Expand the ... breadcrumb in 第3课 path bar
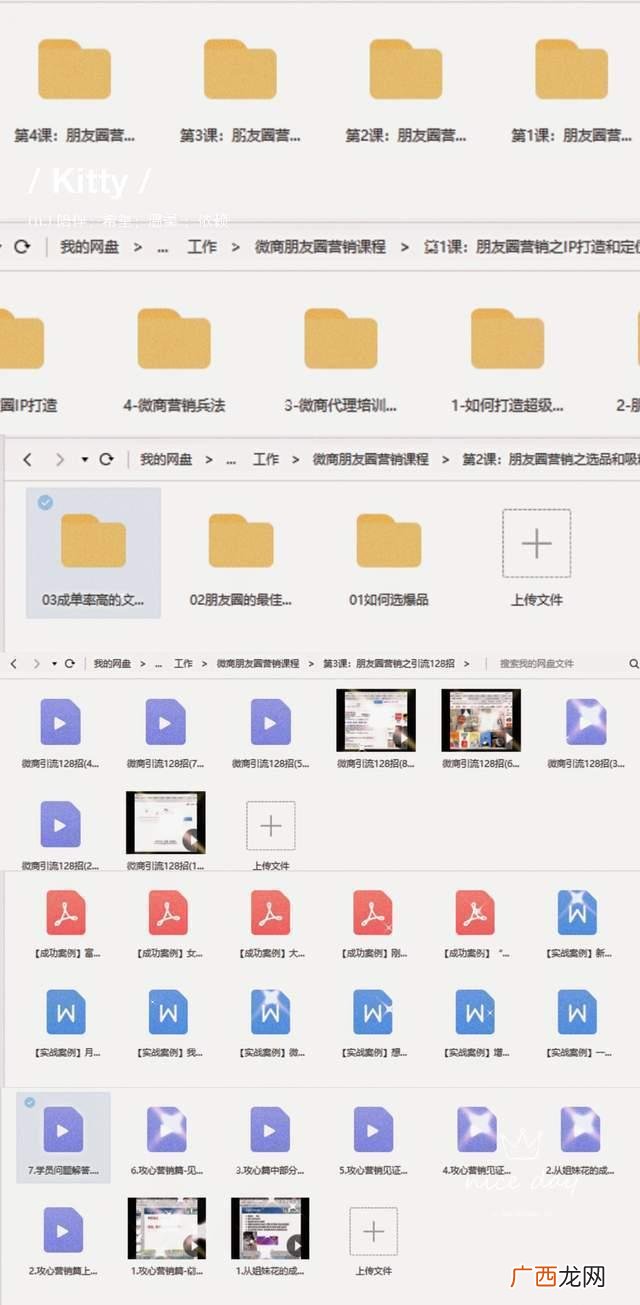The height and width of the screenshot is (1305, 640). (x=160, y=663)
